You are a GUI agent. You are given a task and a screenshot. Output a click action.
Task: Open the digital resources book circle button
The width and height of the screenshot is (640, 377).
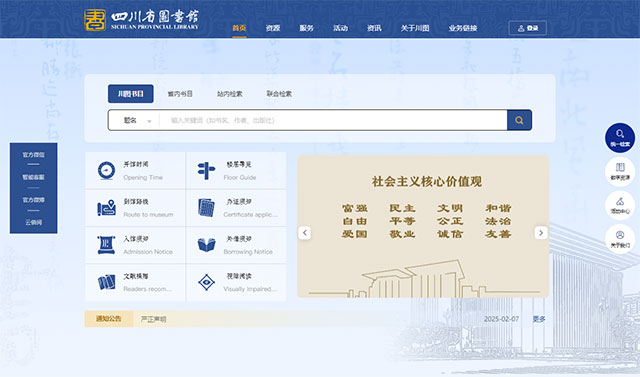(620, 171)
